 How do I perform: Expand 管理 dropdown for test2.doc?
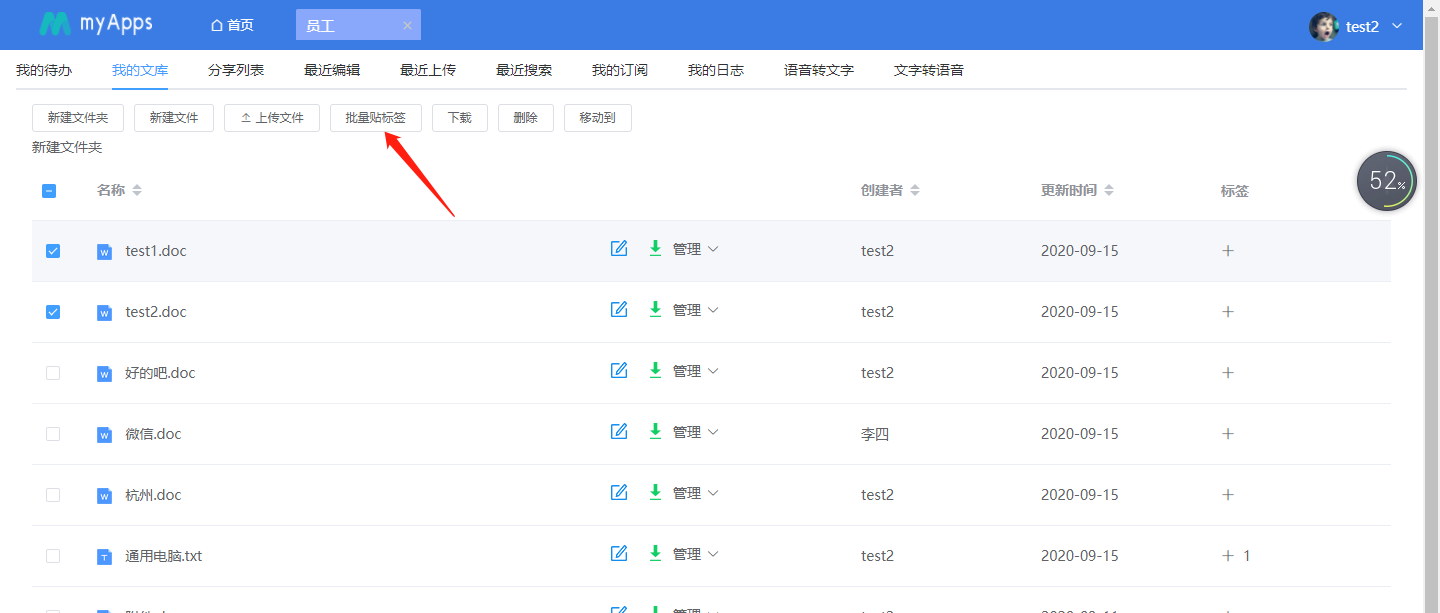pos(696,311)
